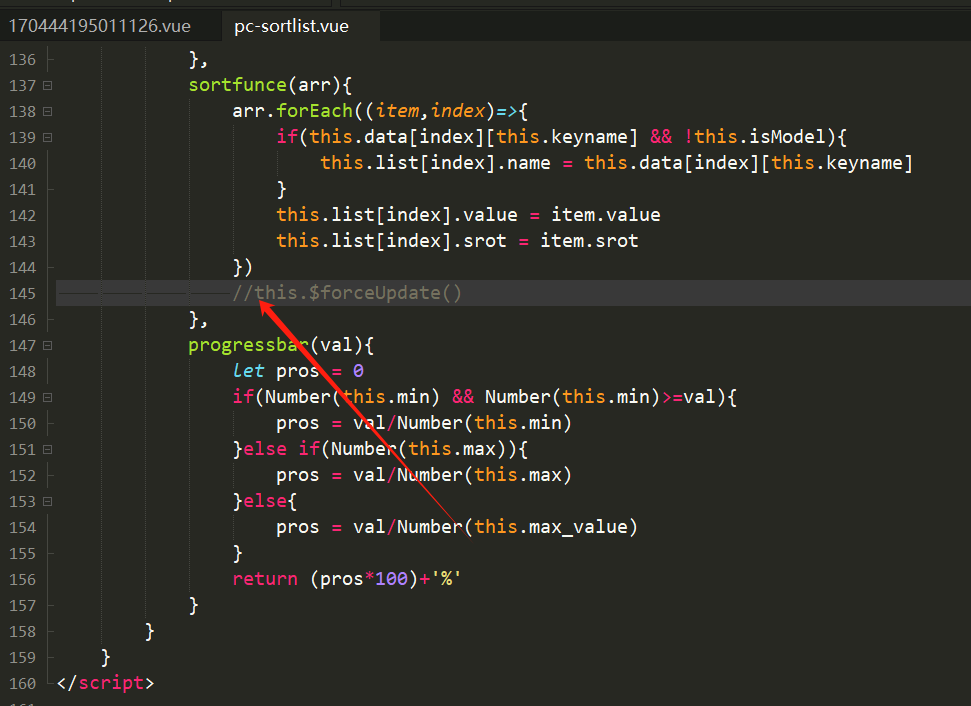Click line number 140 in the gutter
The width and height of the screenshot is (971, 706).
tap(22, 163)
